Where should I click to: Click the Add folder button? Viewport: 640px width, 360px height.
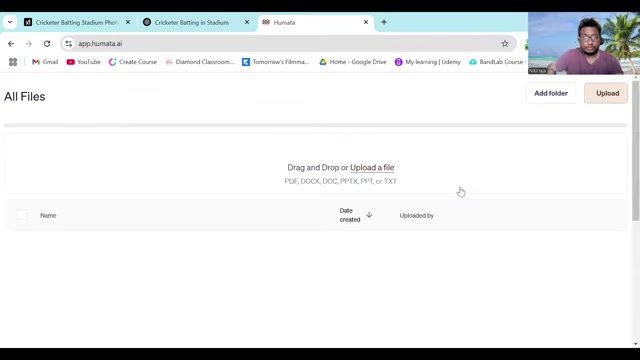(x=551, y=93)
